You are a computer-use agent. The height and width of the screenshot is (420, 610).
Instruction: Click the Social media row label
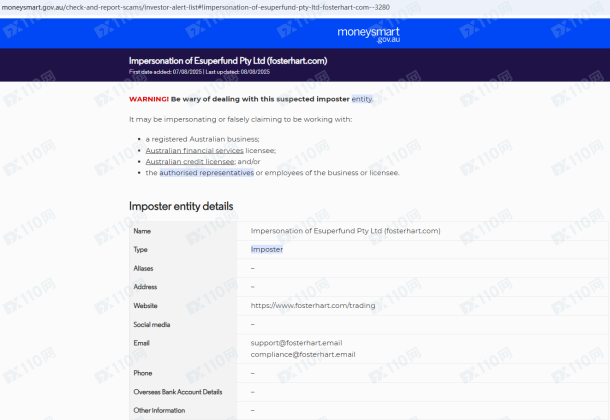[152, 324]
